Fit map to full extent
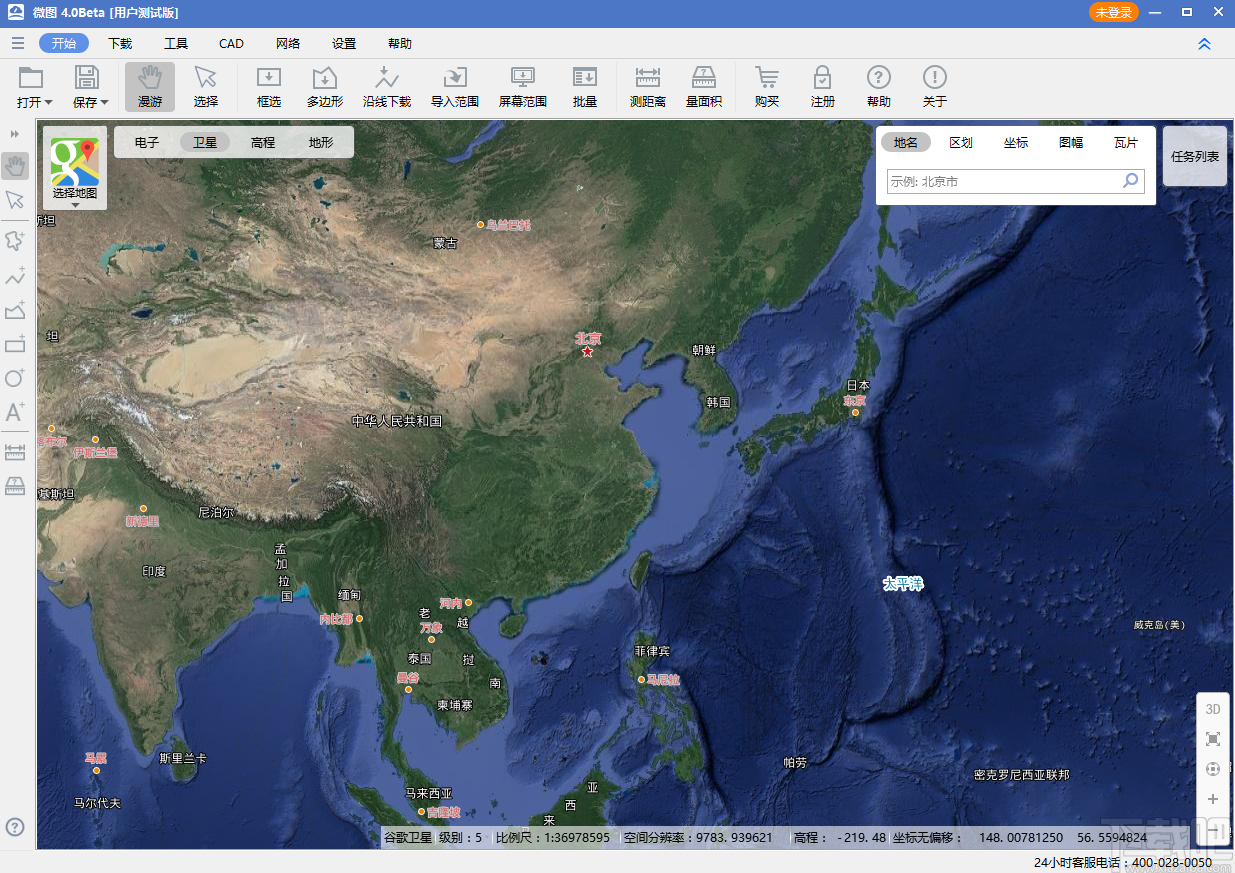 point(1213,739)
